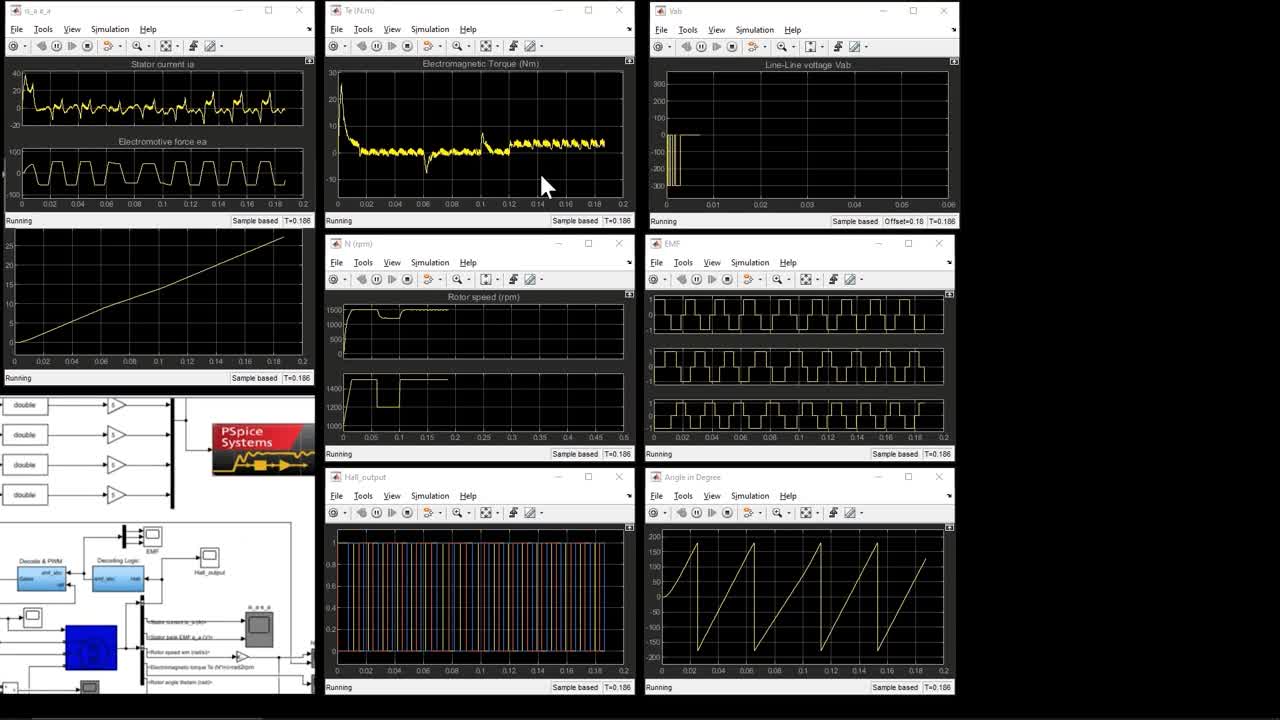Stop simulation from Vab scope toolbar
Screen dimensions: 1280x720
[732, 46]
